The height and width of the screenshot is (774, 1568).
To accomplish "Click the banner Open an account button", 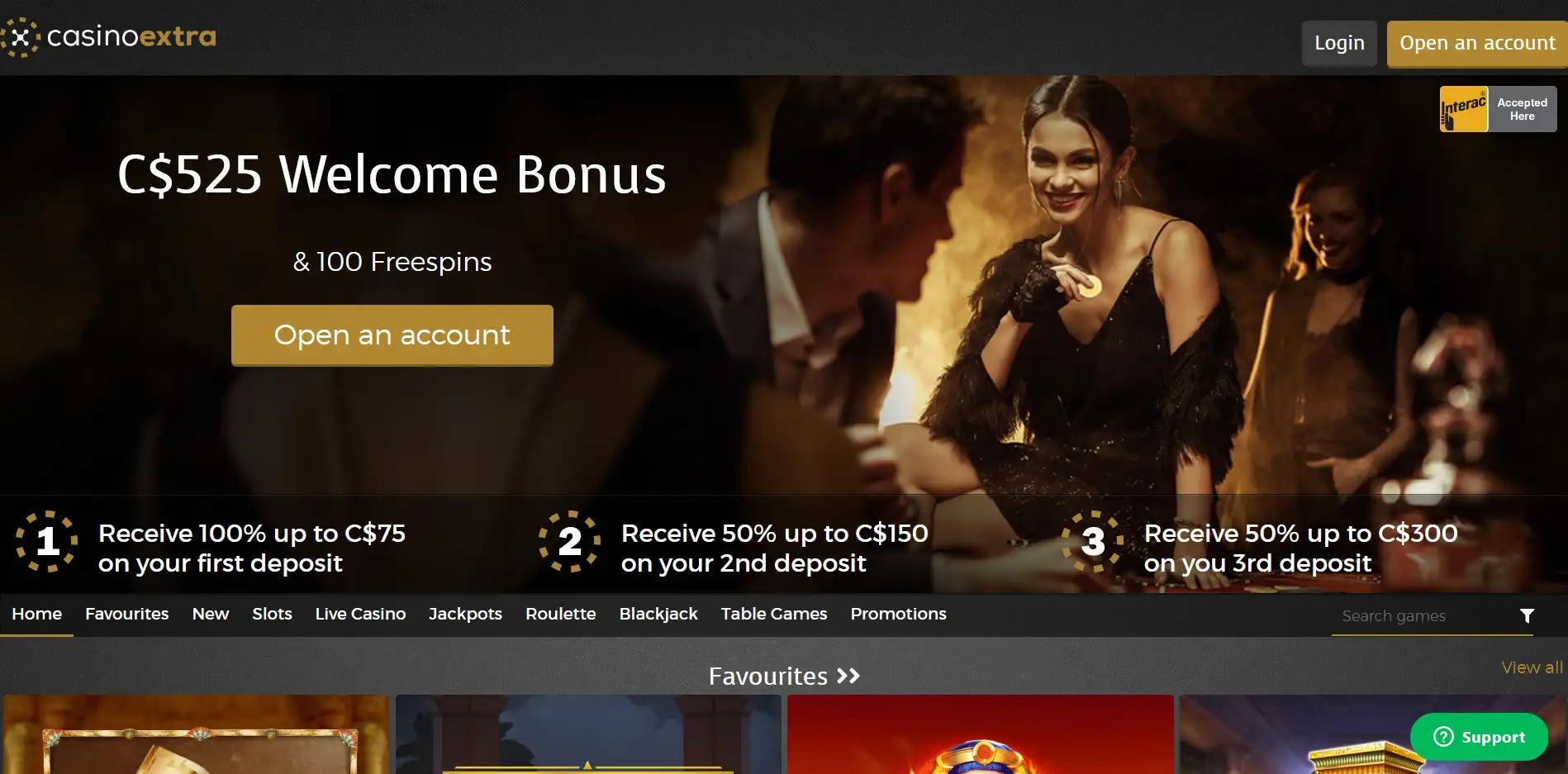I will pos(392,335).
